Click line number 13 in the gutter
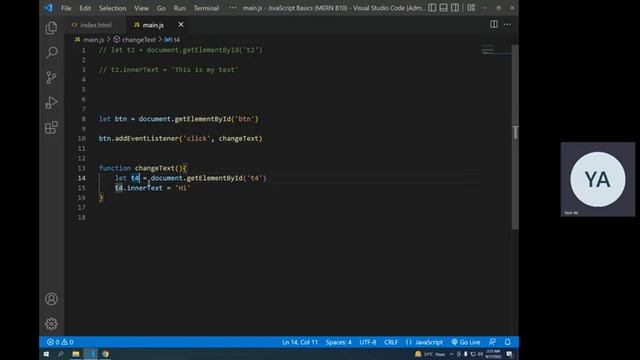Screen dimensions: 640x360 [x=82, y=168]
